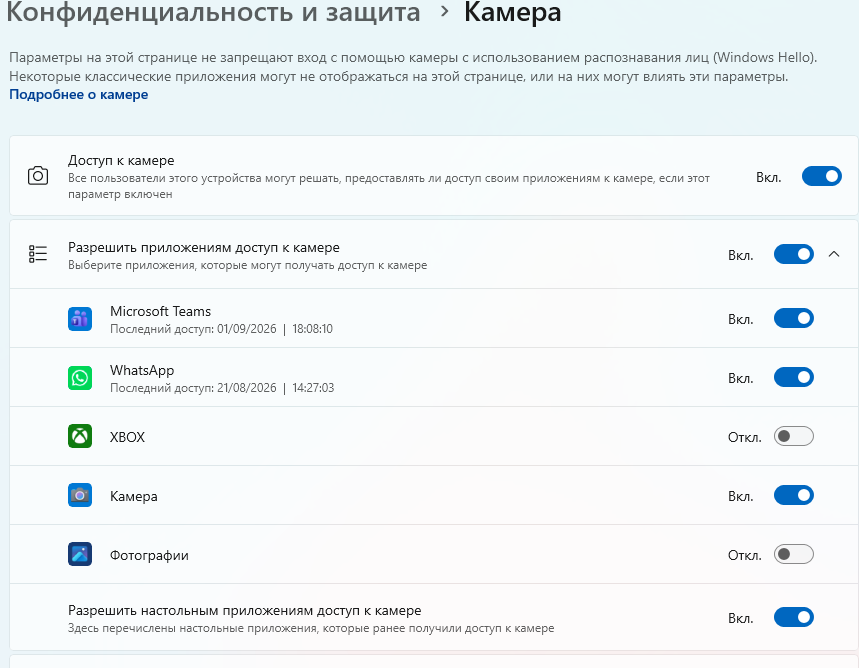Disable camera access for Microsoft Teams
This screenshot has width=859, height=668.
pos(793,318)
